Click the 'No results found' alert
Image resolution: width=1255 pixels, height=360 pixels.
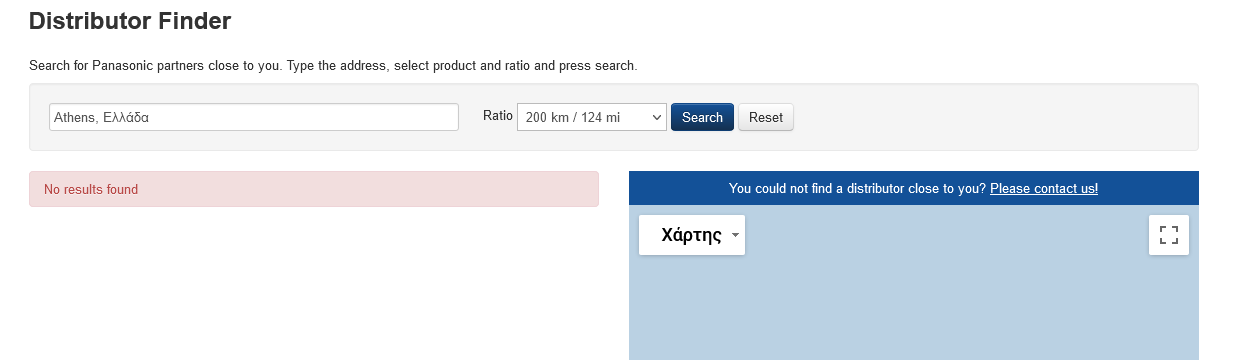[314, 189]
